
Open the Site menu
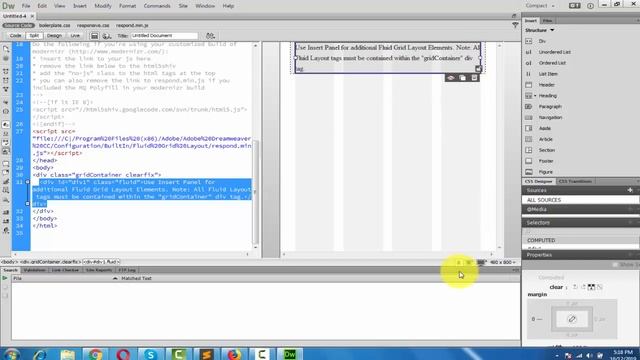coord(183,6)
